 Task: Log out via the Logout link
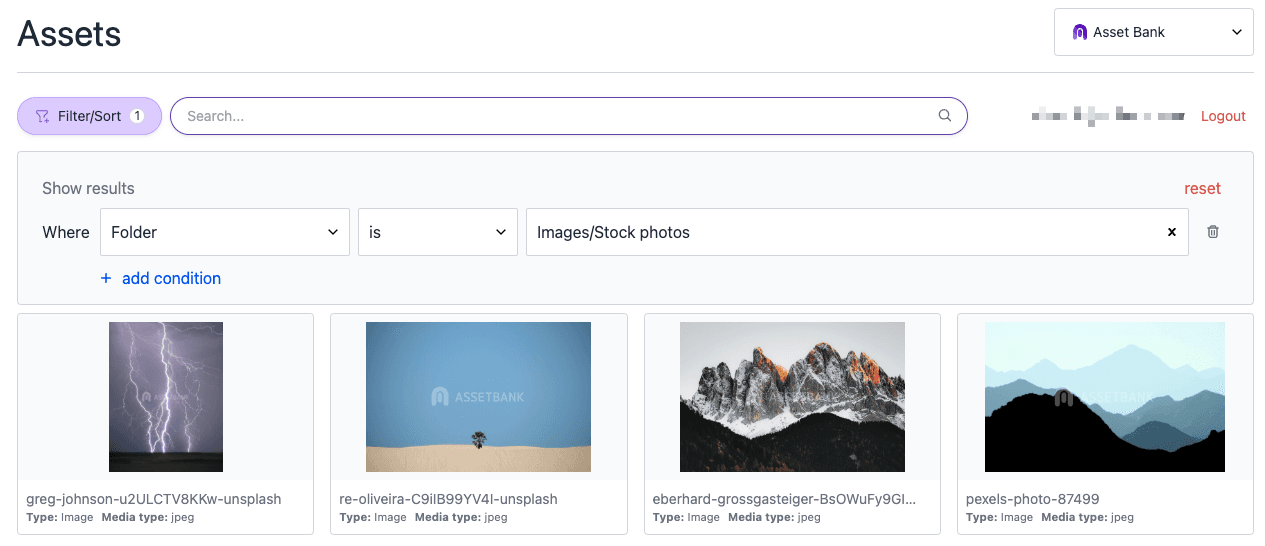pos(1223,116)
